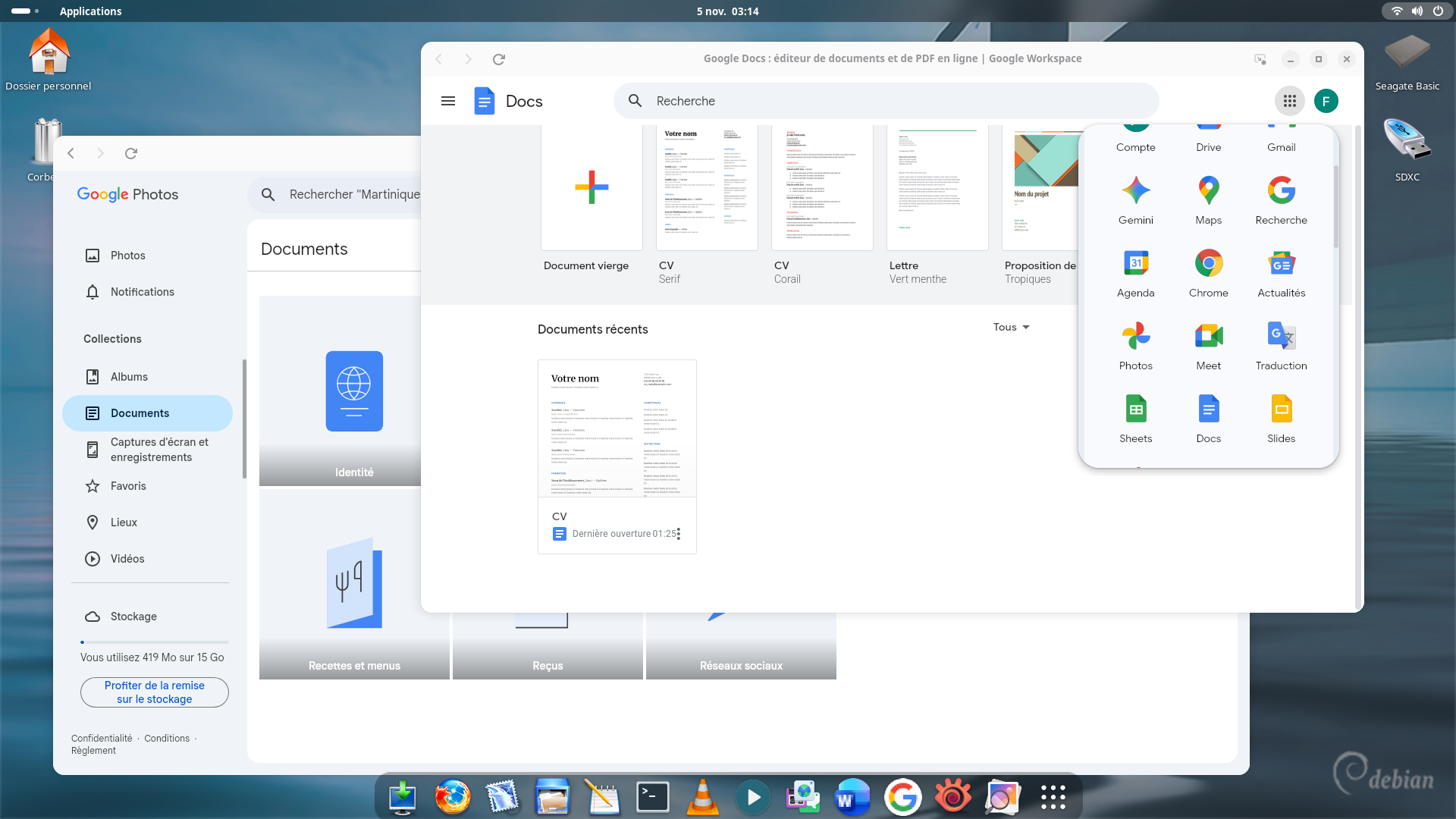Open Agenda calendar app icon
The width and height of the screenshot is (1456, 819).
coord(1135,272)
